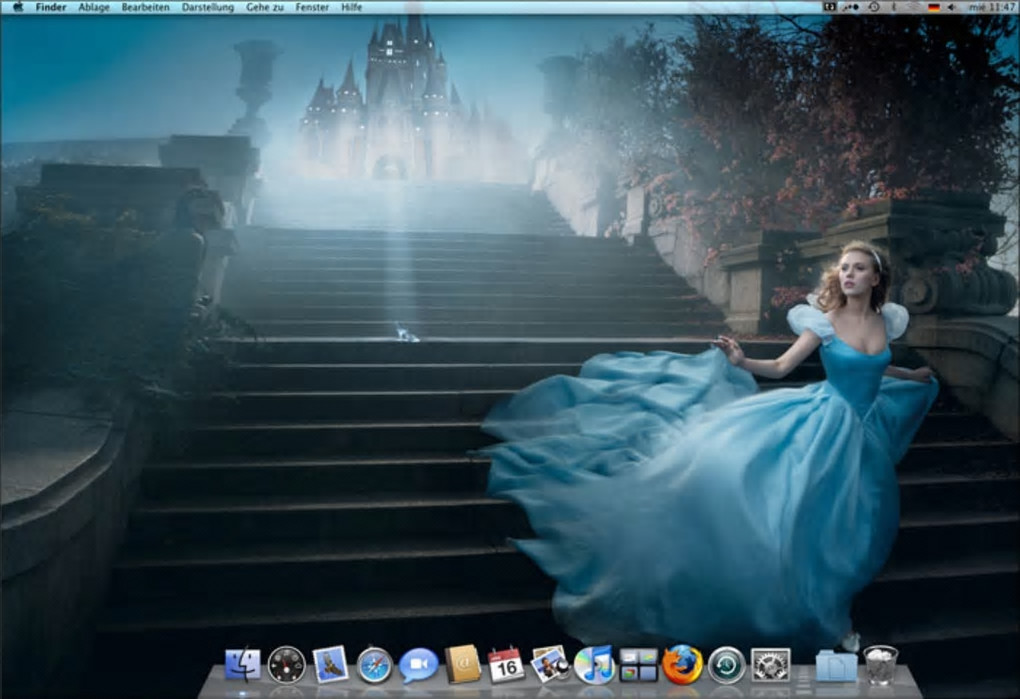Open System Preferences from the Dock

pyautogui.click(x=771, y=665)
